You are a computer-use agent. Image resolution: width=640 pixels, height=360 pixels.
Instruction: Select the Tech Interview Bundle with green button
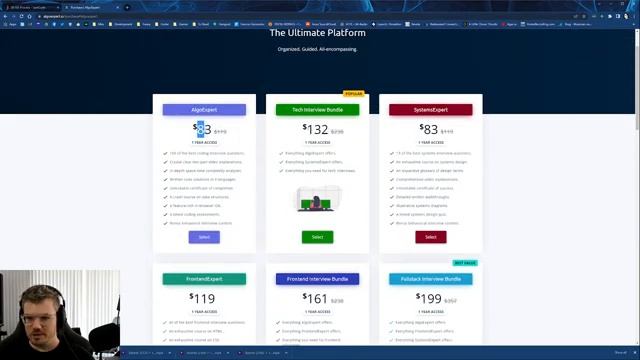coord(318,237)
